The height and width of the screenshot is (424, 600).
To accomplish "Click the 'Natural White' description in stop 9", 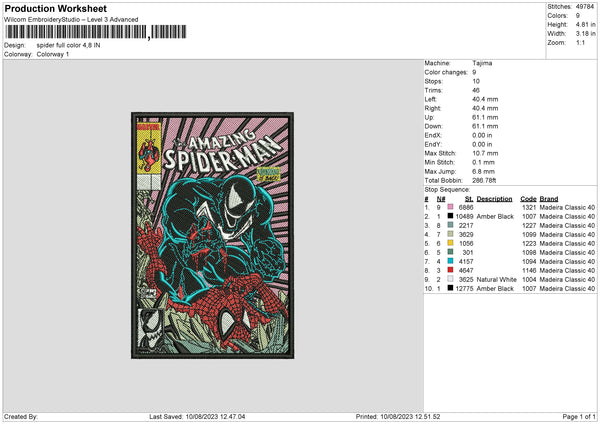I will [497, 279].
